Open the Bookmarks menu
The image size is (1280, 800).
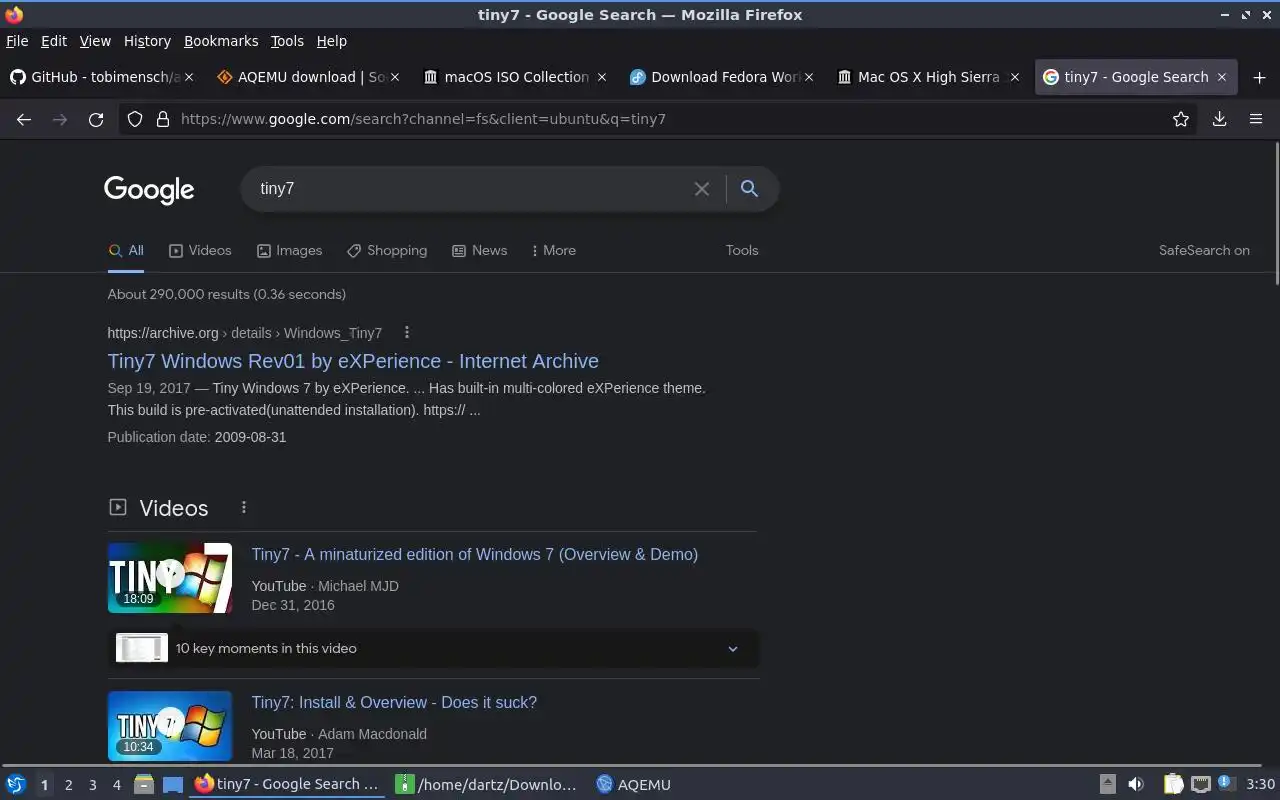(221, 41)
